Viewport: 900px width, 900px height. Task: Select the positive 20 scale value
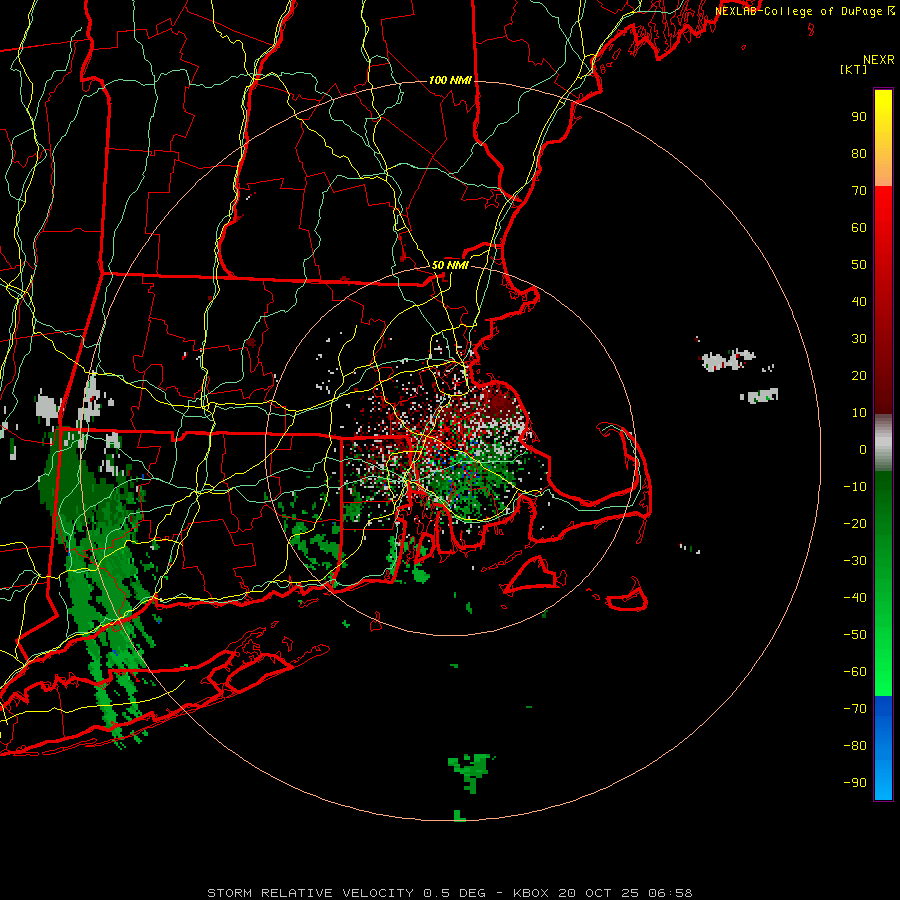tap(859, 375)
